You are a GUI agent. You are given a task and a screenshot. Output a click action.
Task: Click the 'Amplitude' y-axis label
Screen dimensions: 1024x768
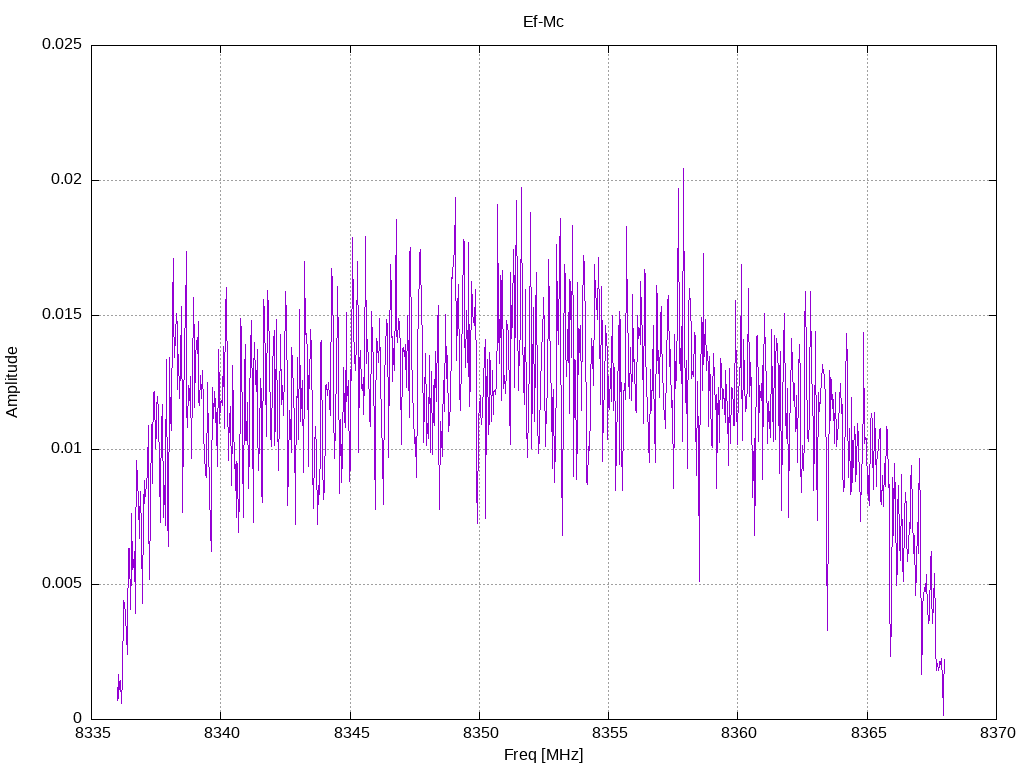[x=12, y=382]
